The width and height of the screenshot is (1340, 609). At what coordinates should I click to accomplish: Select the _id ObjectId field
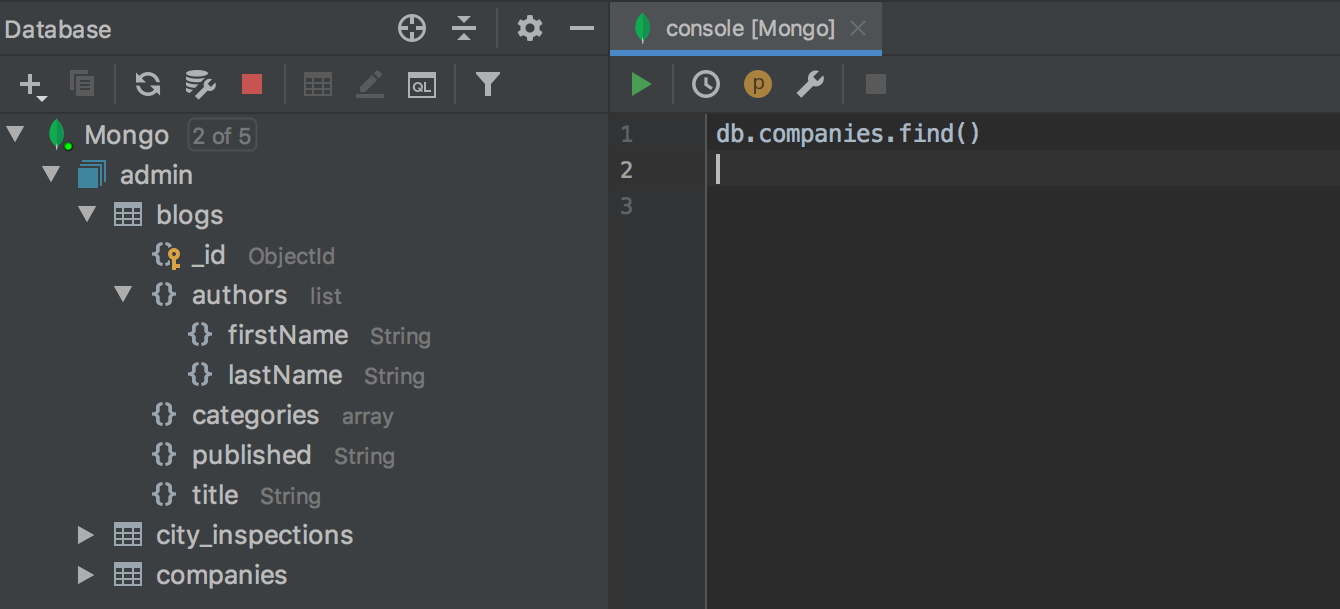(210, 254)
